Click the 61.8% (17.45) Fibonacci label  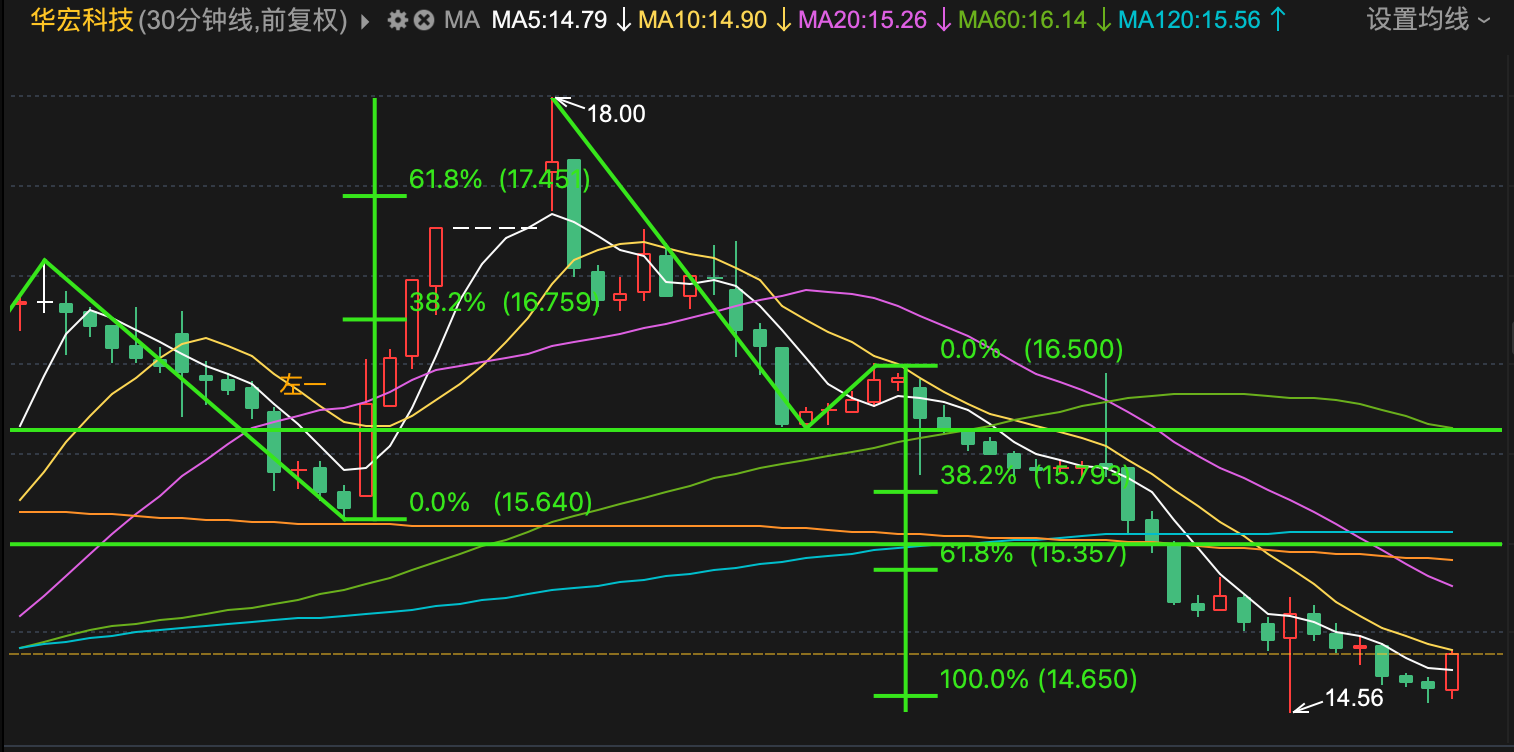[x=500, y=180]
